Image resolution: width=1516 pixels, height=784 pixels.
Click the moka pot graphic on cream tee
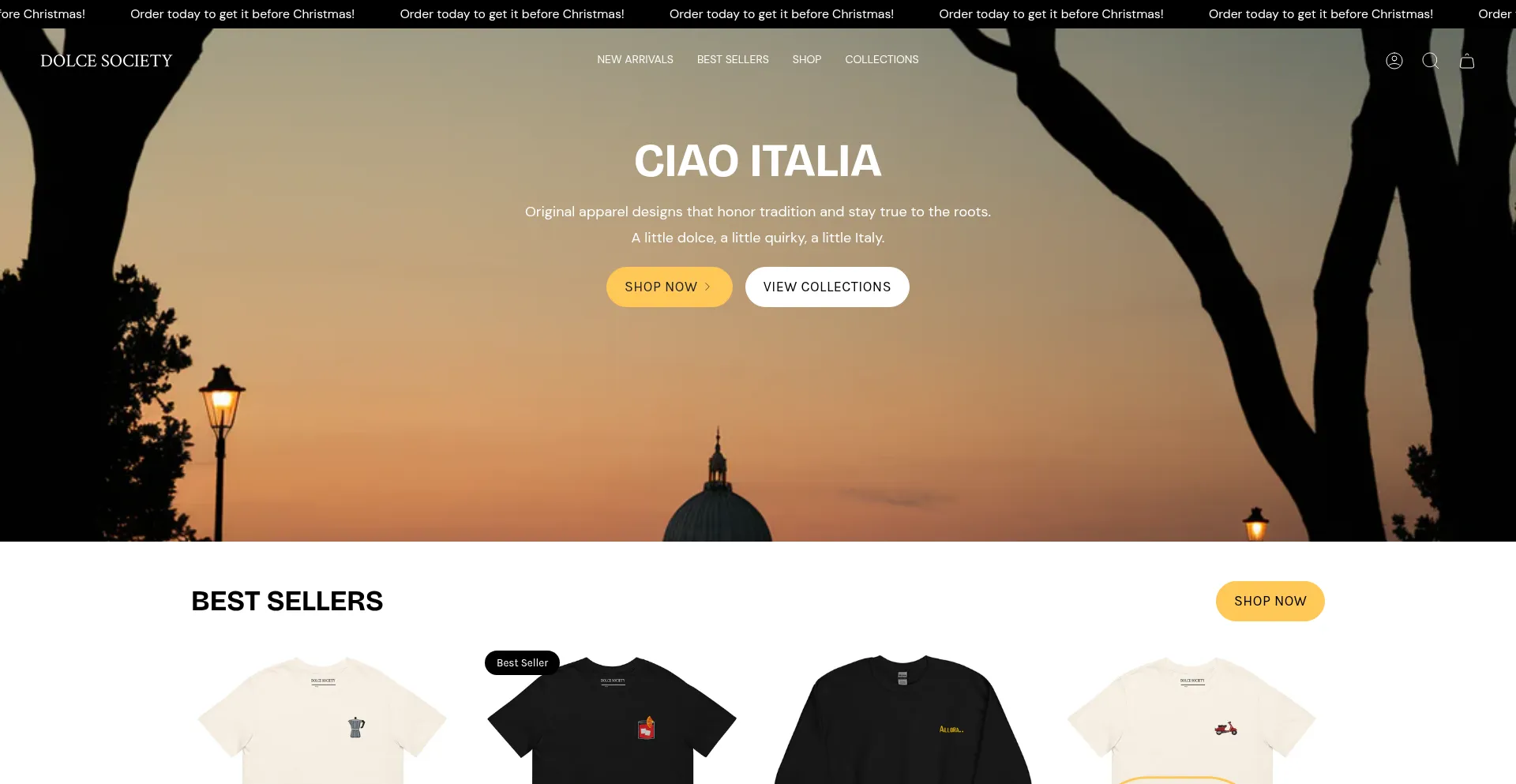click(x=356, y=726)
